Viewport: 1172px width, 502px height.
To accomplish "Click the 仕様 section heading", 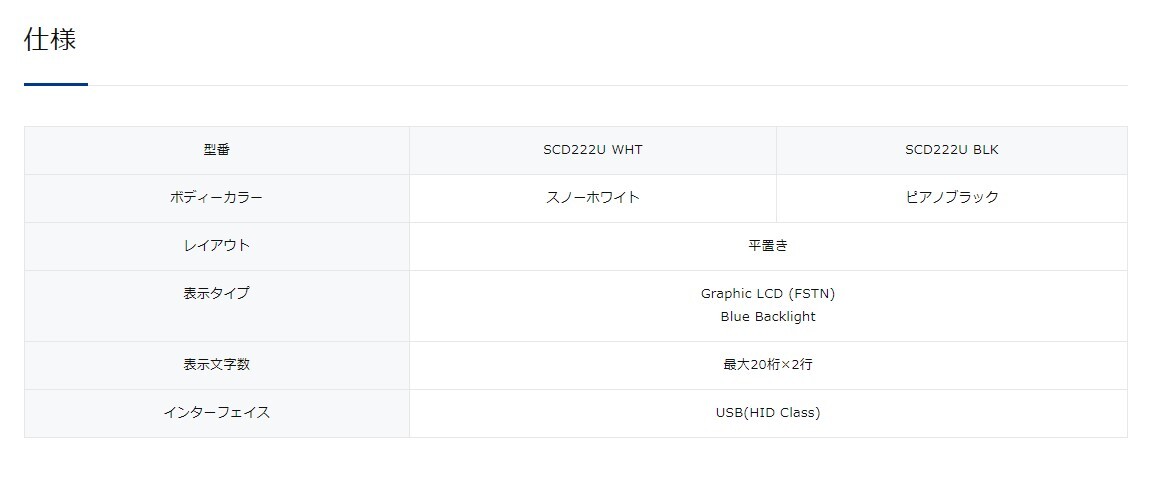I will click(50, 40).
